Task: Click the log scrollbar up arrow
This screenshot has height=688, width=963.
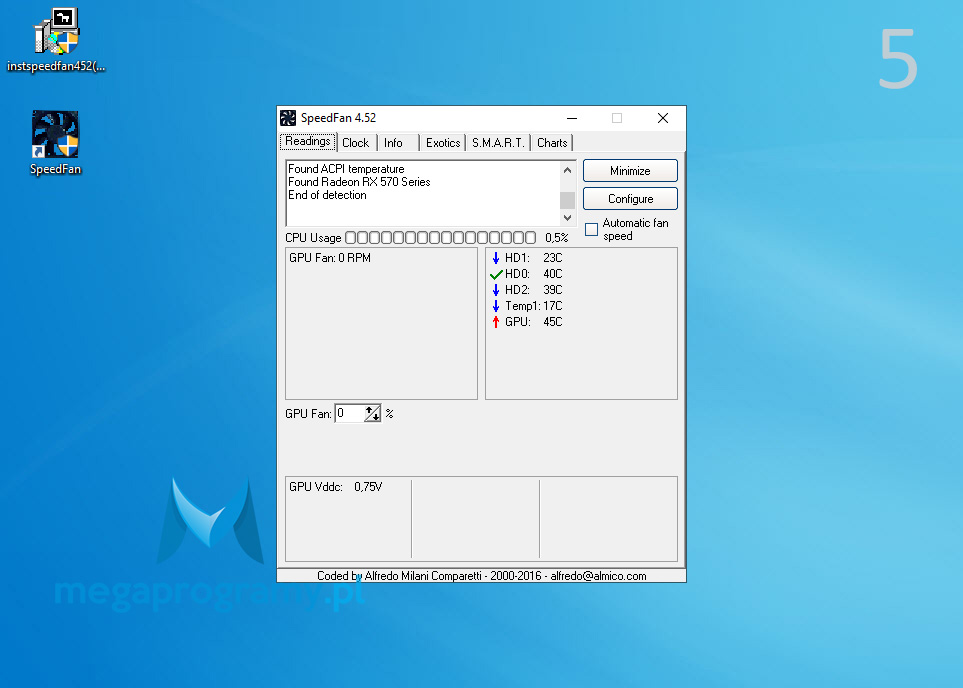Action: click(x=567, y=170)
